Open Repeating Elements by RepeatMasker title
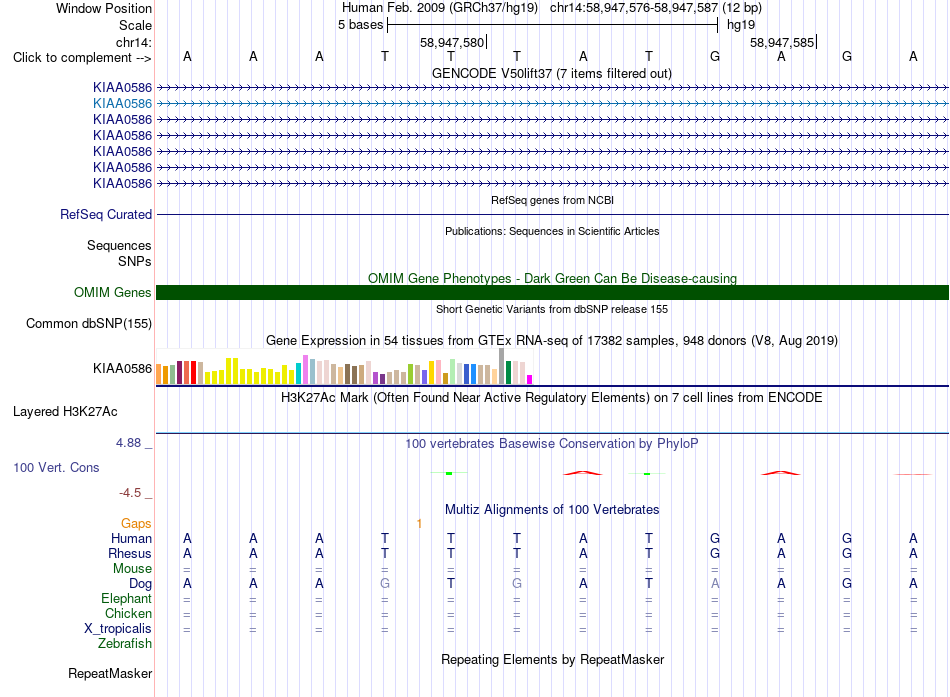This screenshot has height=697, width=950. point(552,659)
